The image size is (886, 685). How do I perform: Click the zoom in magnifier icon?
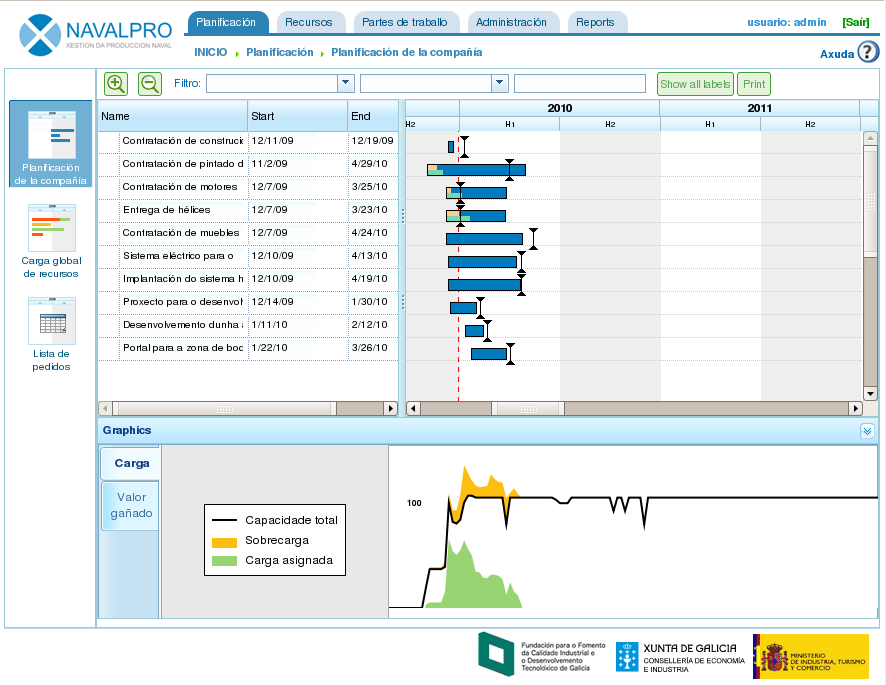click(116, 84)
